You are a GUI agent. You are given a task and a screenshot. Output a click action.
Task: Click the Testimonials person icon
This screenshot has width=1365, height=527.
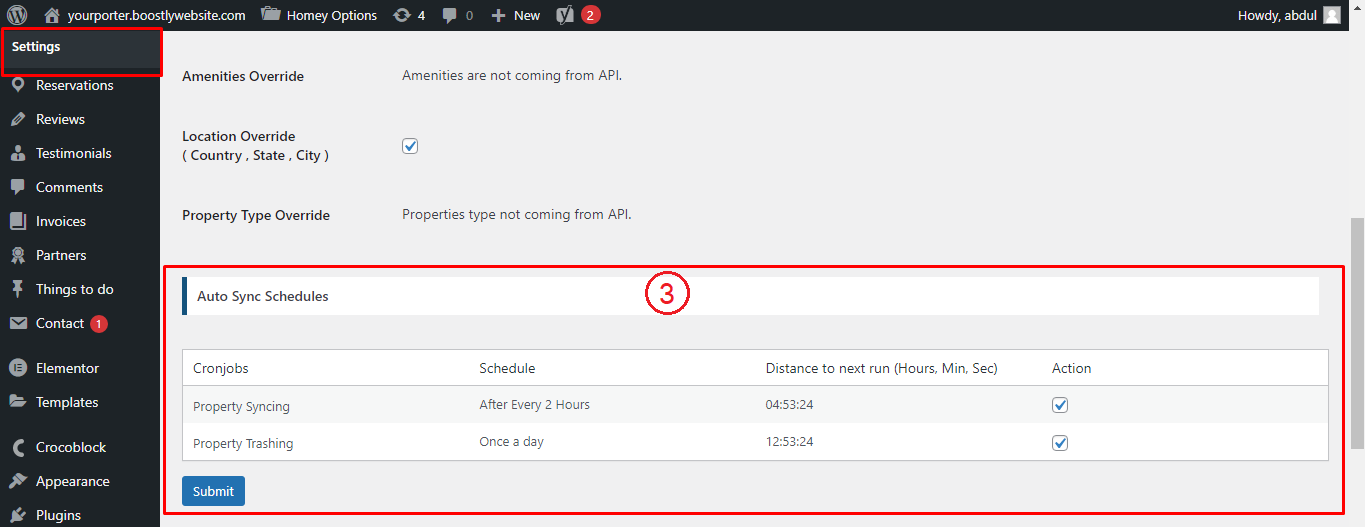(x=17, y=153)
